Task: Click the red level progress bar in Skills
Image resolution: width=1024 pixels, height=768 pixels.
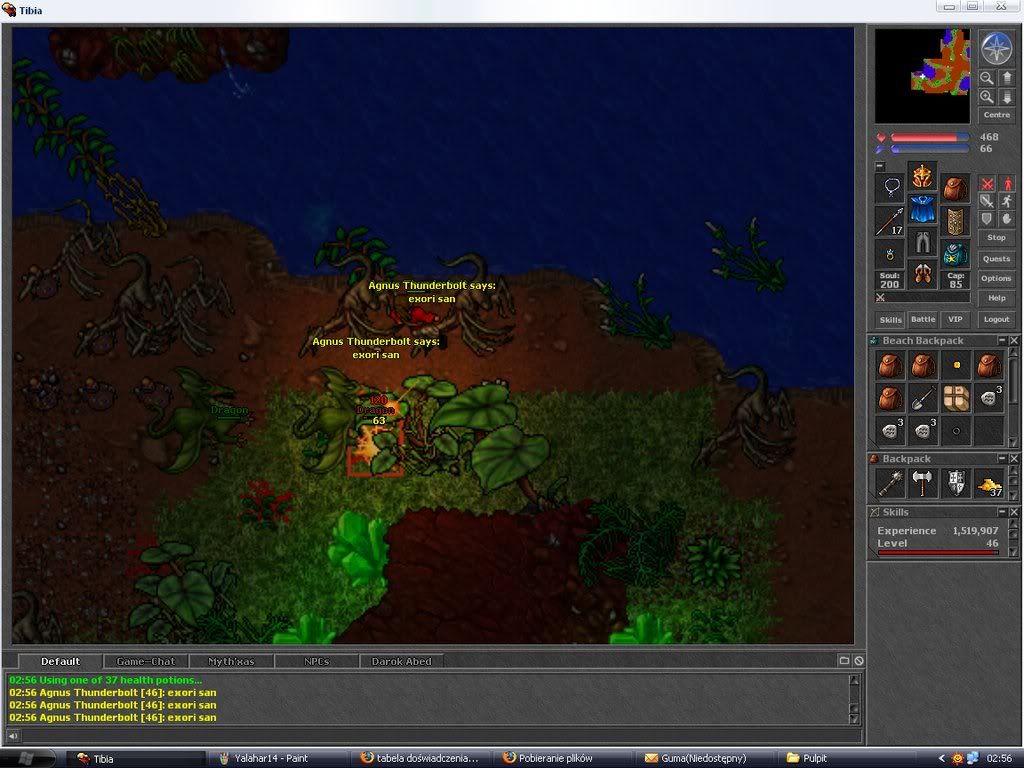Action: 938,552
